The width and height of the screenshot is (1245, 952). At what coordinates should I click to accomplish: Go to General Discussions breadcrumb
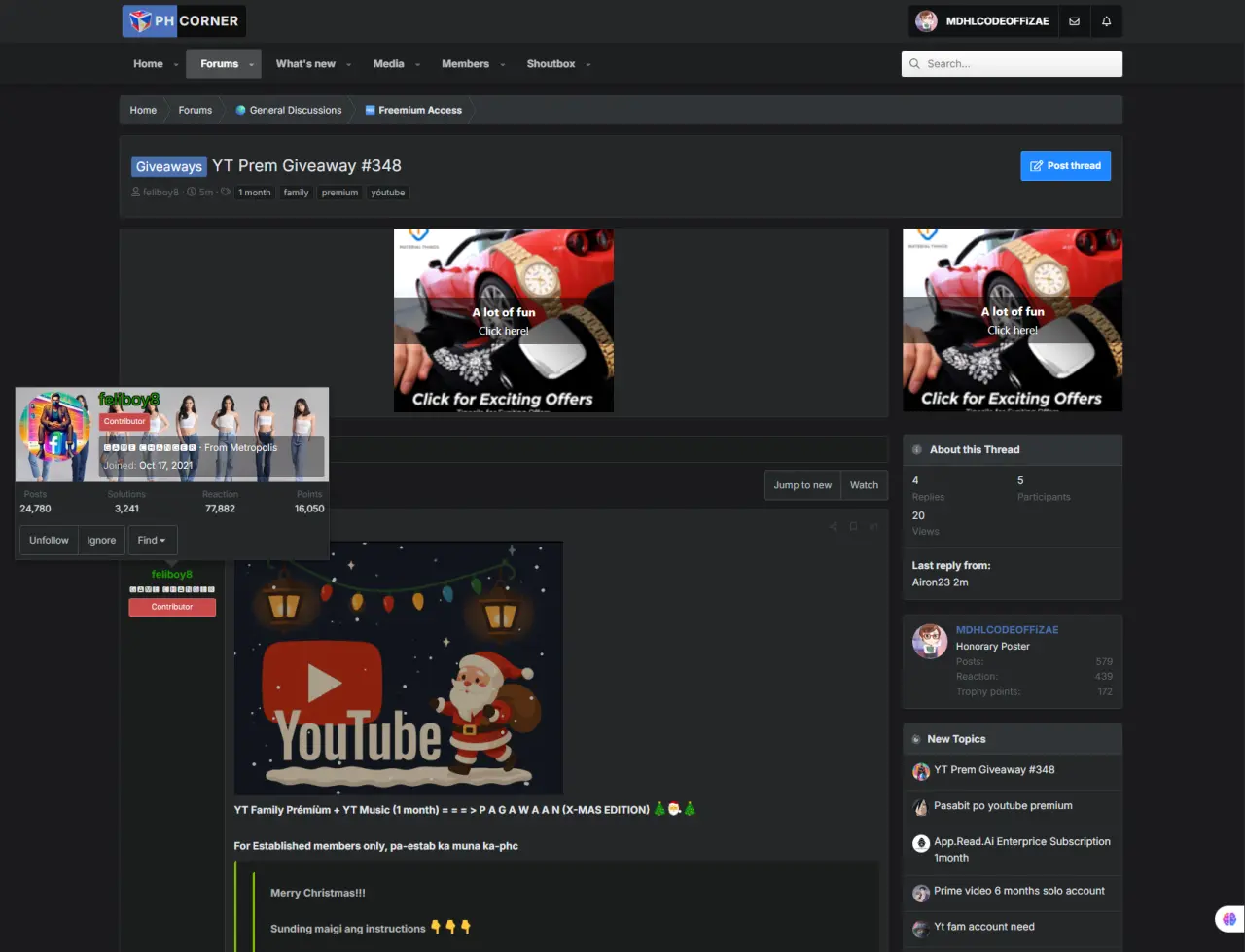tap(296, 111)
